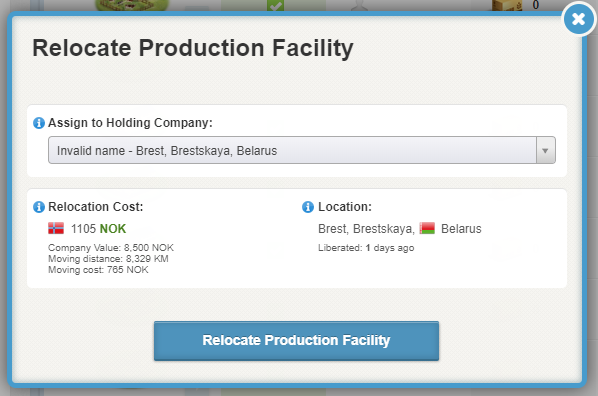Click the Norway flag icon next to 1105 NOK
Viewport: 598px width, 396px height.
click(56, 228)
